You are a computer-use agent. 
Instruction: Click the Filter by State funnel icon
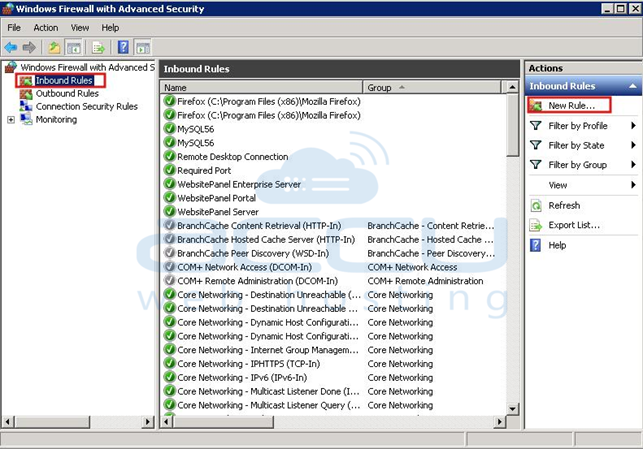536,145
